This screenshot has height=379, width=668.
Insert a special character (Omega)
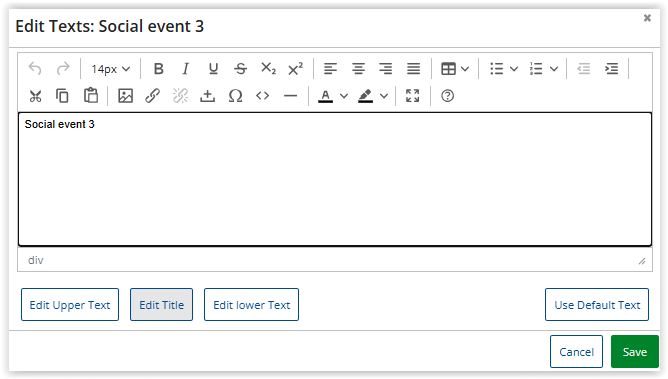[x=235, y=96]
